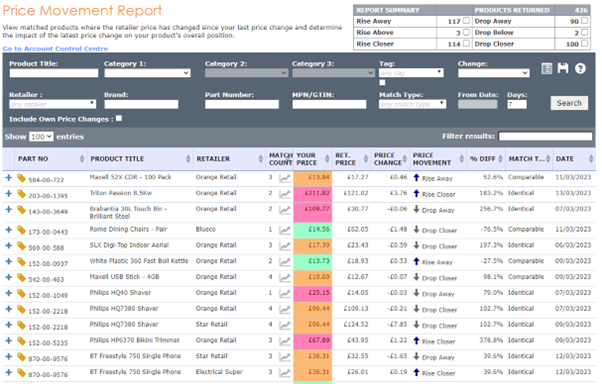Click the tag icon for part 152-00-5235
This screenshot has width=602, height=384.
point(22,341)
